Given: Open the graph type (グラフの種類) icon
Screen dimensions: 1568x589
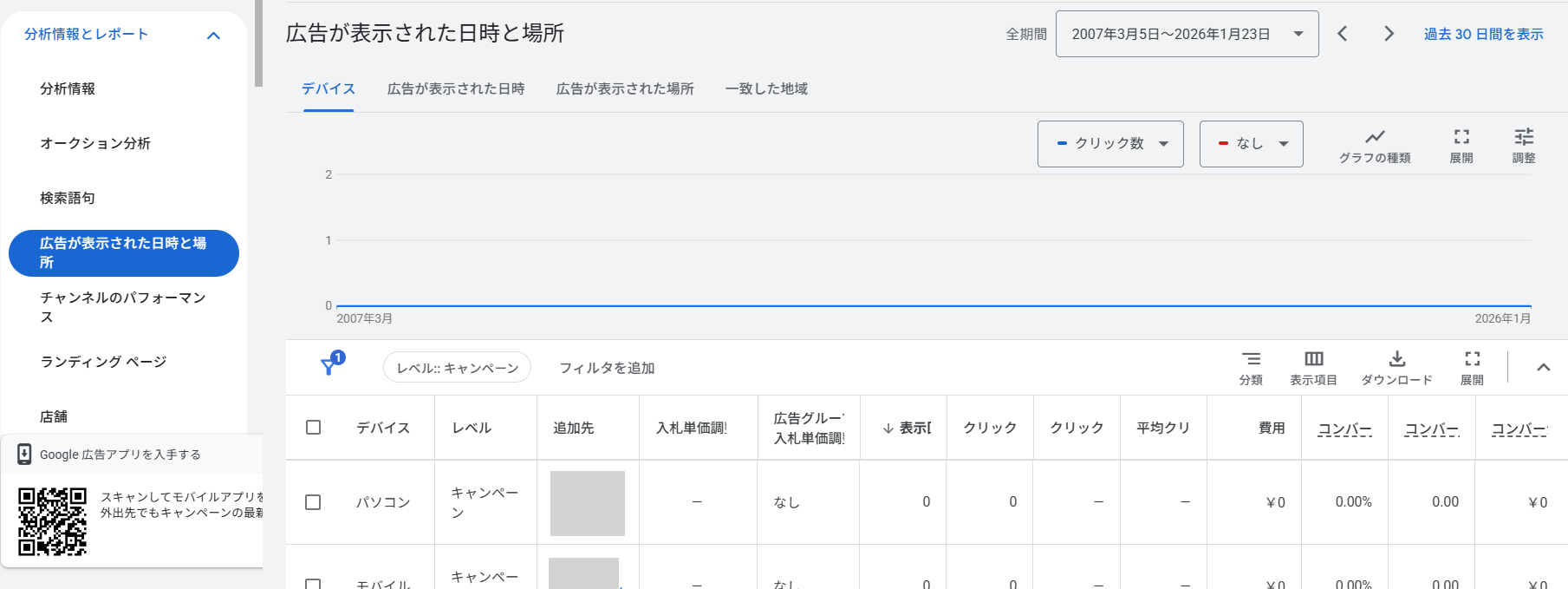Looking at the screenshot, I should pyautogui.click(x=1374, y=137).
